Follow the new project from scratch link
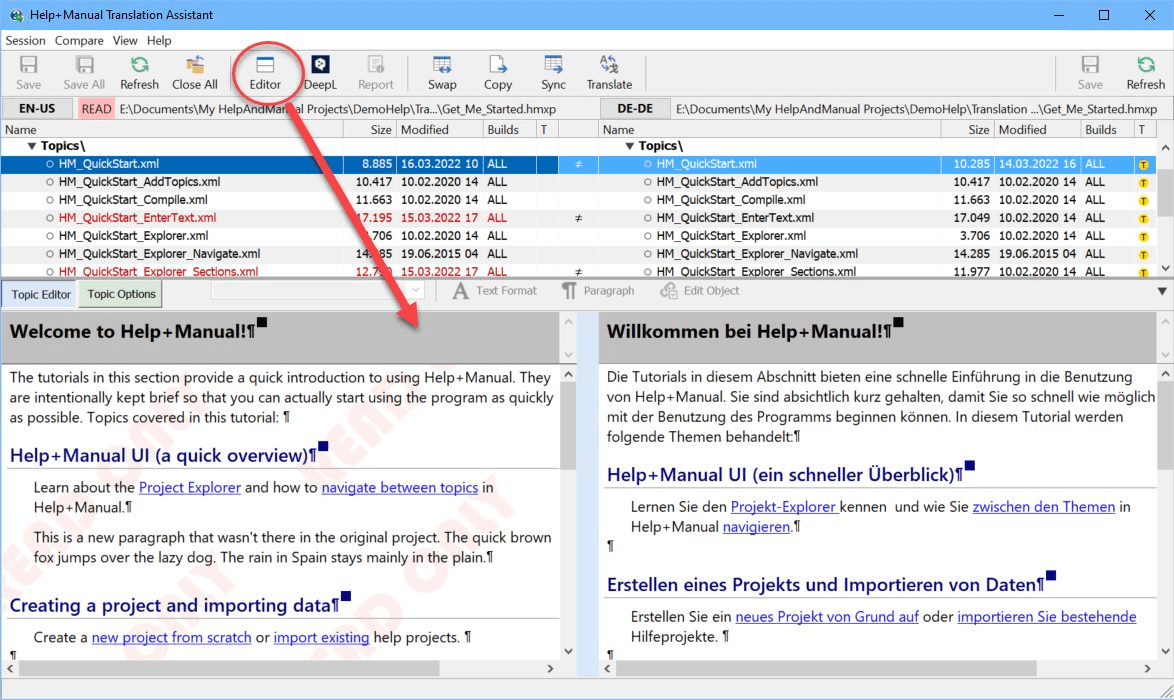The width and height of the screenshot is (1174, 700). [x=171, y=637]
